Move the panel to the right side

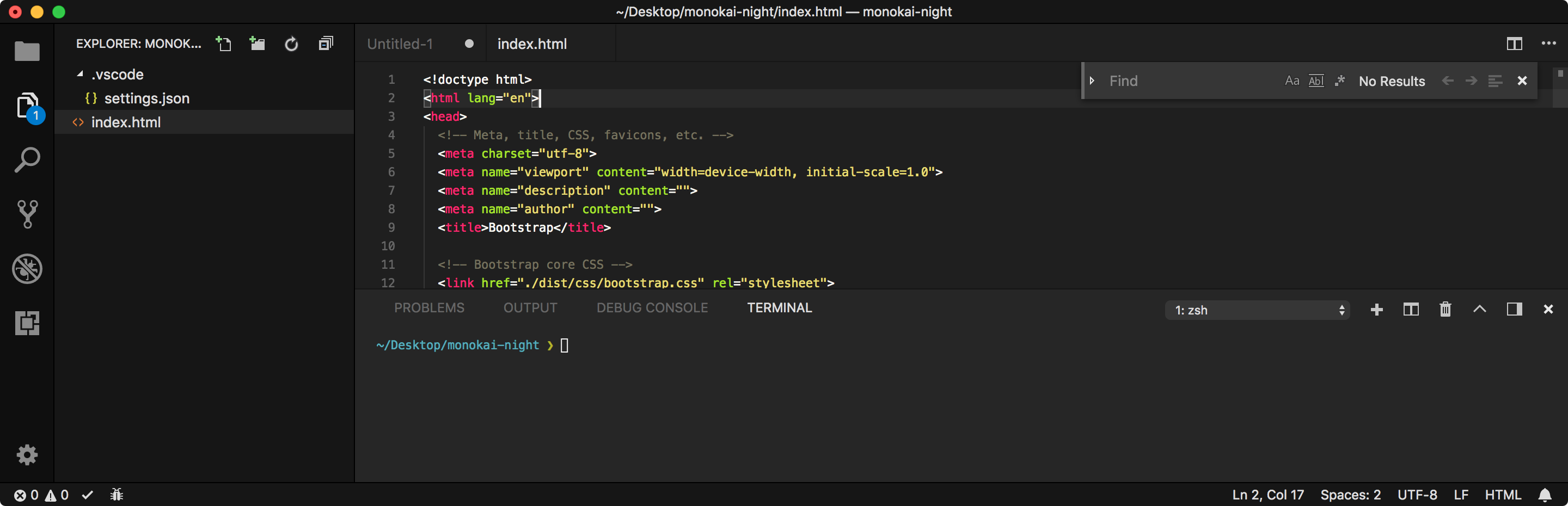pos(1514,310)
